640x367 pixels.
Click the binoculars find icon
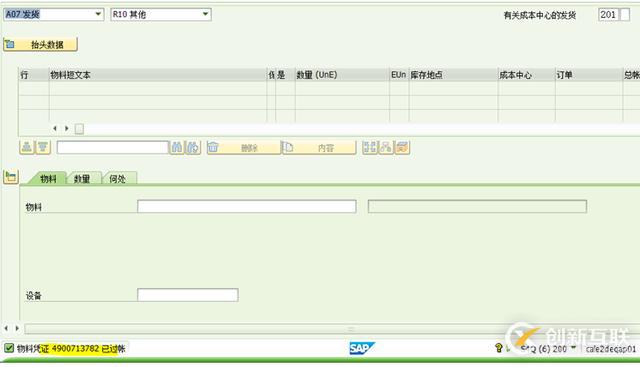177,147
